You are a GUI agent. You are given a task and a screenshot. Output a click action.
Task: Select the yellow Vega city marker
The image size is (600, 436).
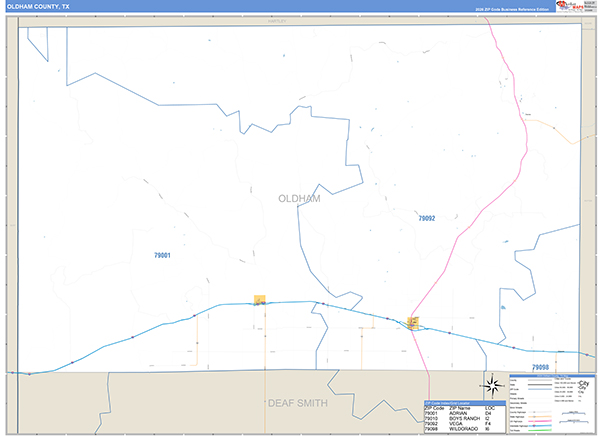pyautogui.click(x=413, y=323)
